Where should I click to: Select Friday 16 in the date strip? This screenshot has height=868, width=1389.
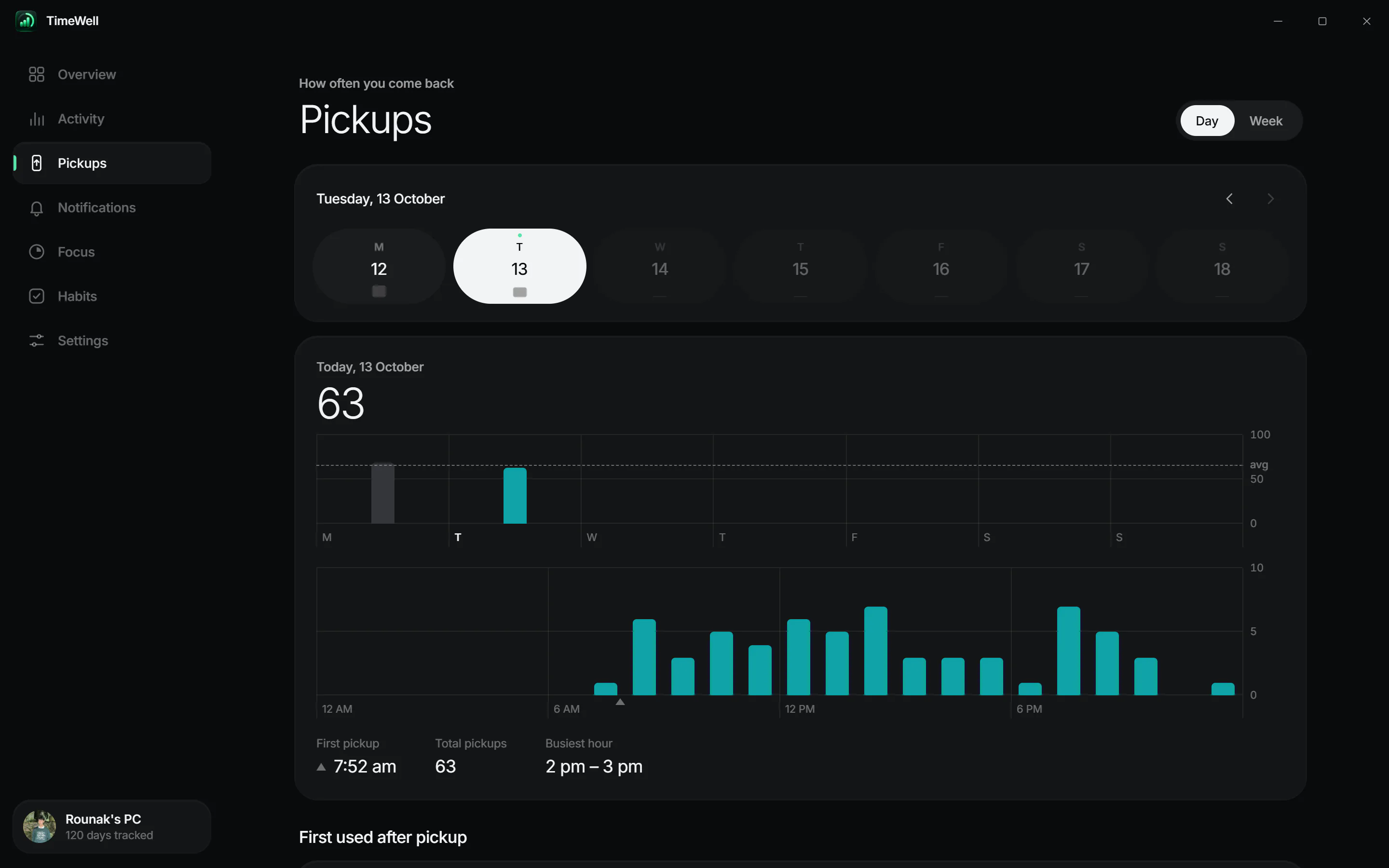[941, 266]
